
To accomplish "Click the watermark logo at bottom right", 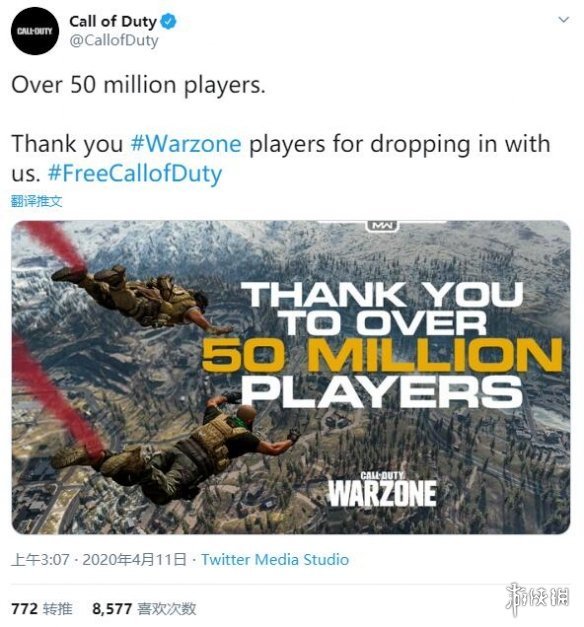I will click(x=537, y=599).
